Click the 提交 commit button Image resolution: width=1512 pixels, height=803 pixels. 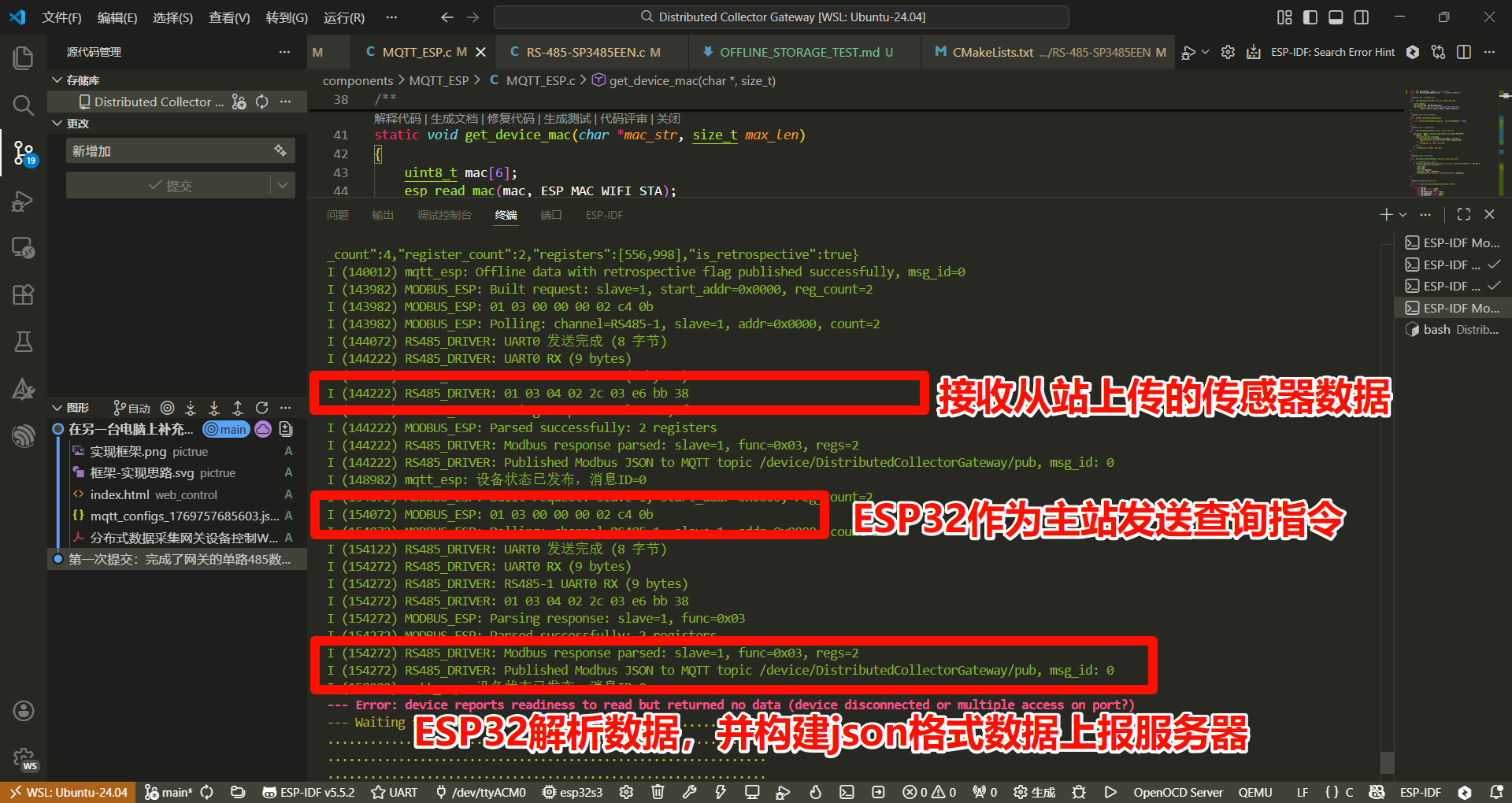[x=169, y=185]
